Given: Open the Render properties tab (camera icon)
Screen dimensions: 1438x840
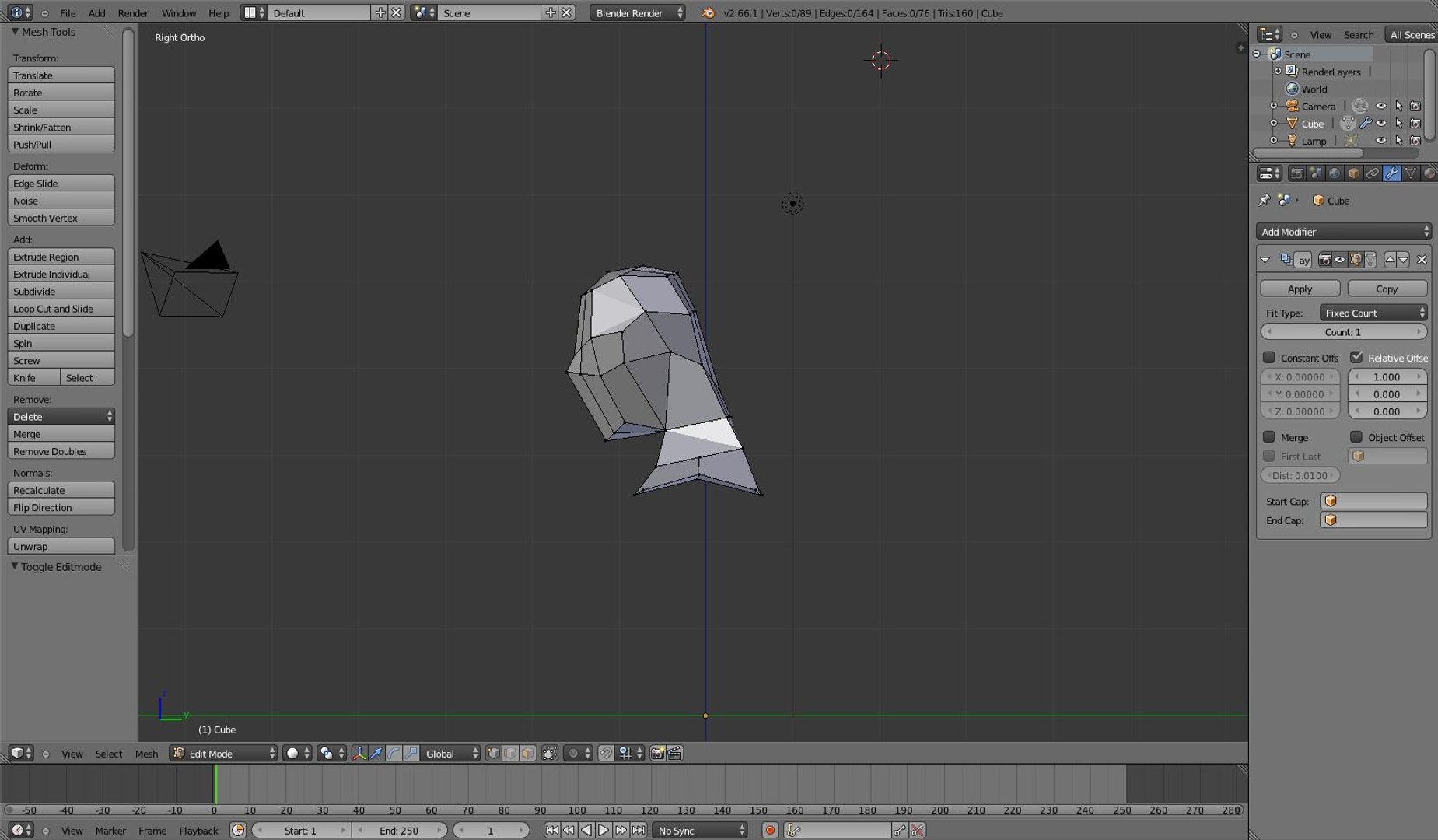Looking at the screenshot, I should [1296, 173].
